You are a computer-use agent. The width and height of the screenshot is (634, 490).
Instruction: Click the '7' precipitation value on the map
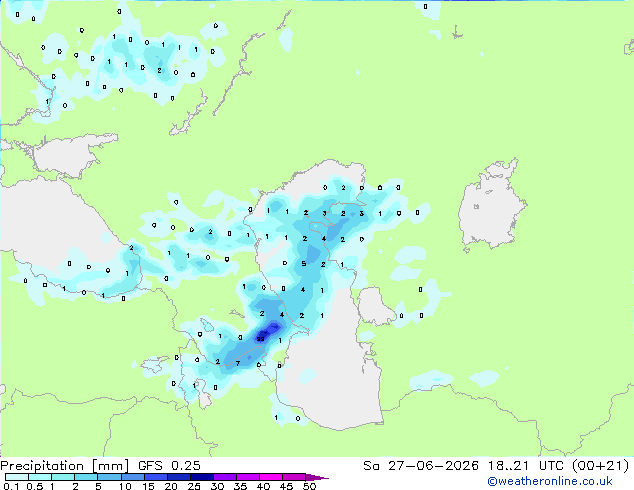[238, 363]
